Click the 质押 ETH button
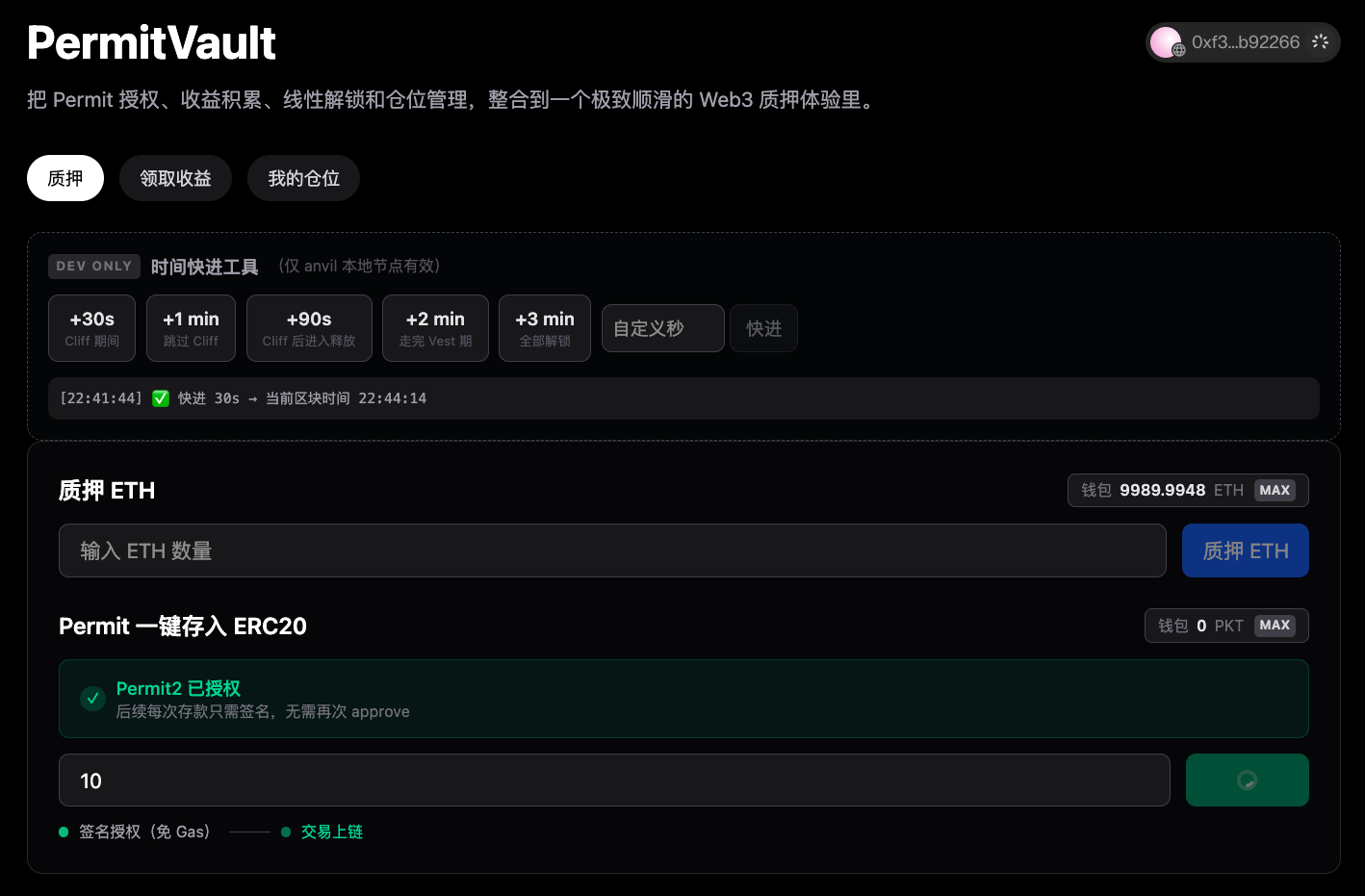Image resolution: width=1365 pixels, height=896 pixels. [x=1245, y=550]
